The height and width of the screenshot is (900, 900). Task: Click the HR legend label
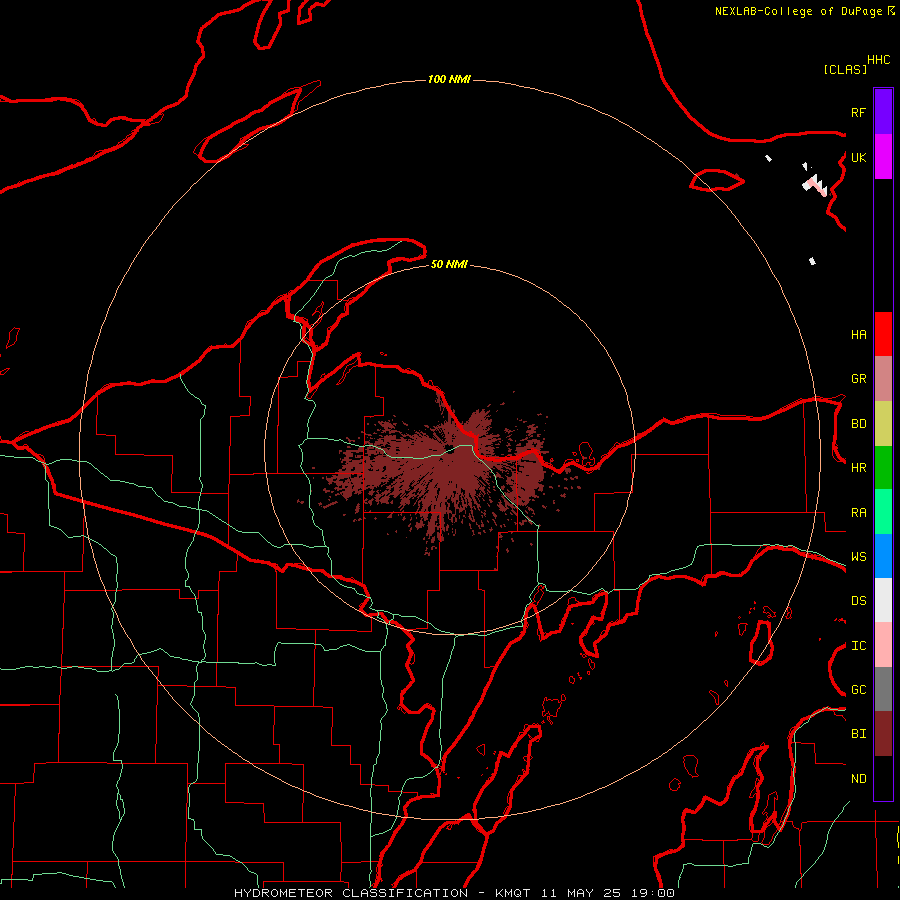858,468
